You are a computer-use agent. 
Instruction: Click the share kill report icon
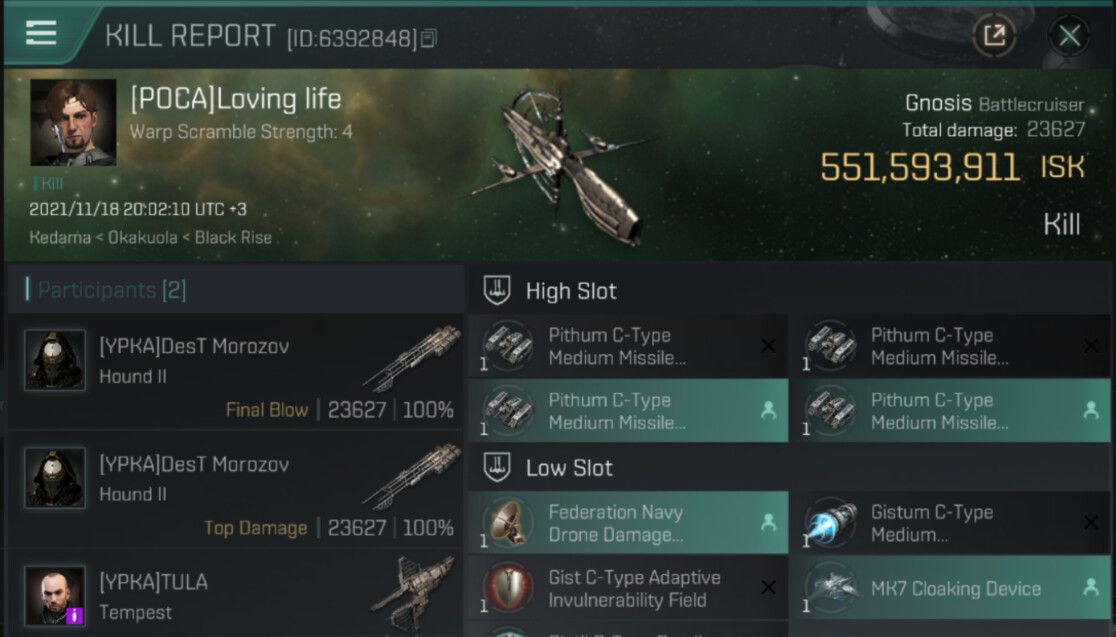[x=994, y=35]
